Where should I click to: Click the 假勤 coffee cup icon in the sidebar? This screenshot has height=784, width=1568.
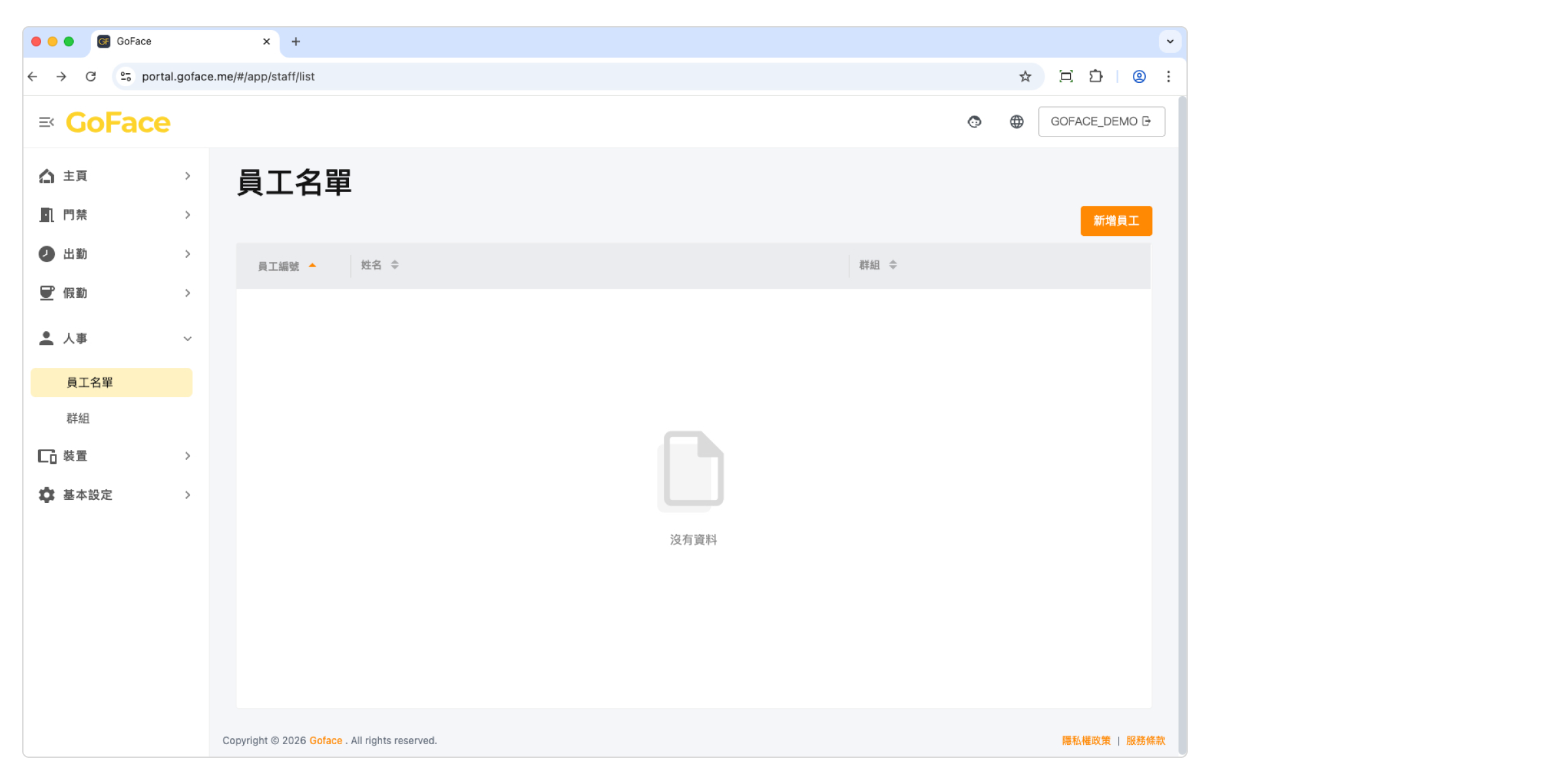tap(46, 293)
